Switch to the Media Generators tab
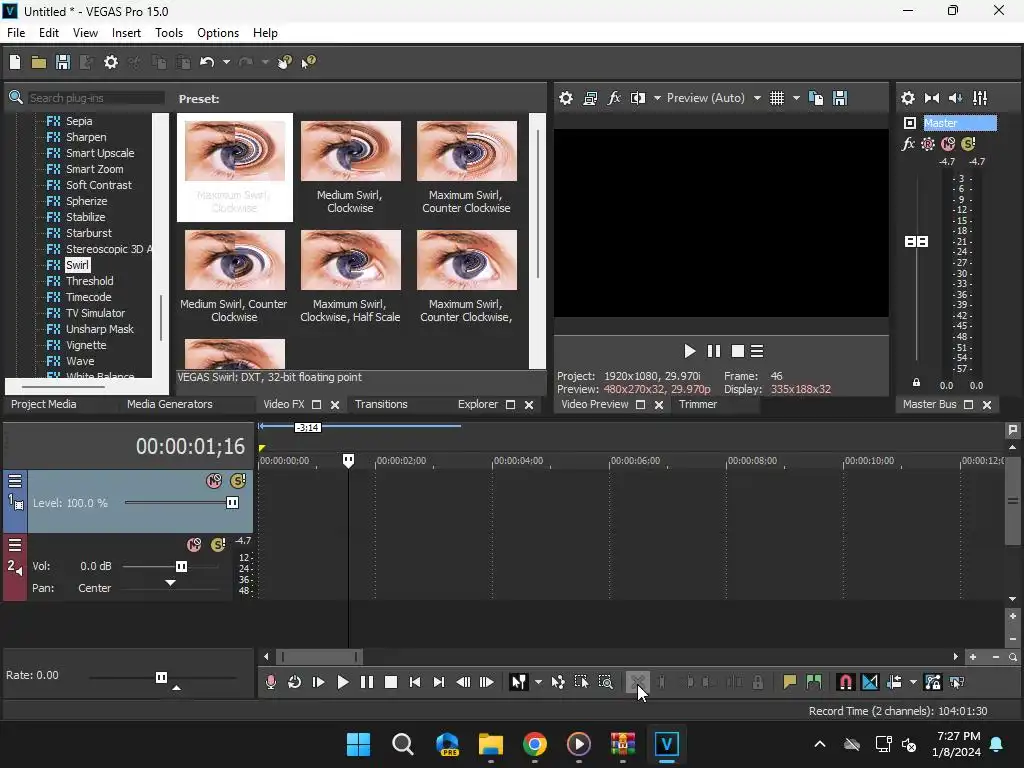 click(169, 404)
